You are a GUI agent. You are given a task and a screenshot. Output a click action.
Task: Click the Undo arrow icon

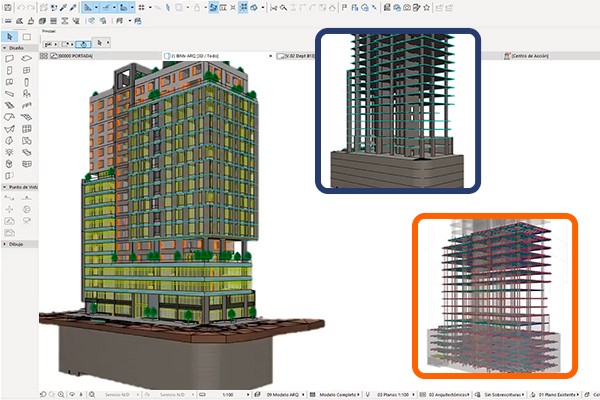click(21, 7)
